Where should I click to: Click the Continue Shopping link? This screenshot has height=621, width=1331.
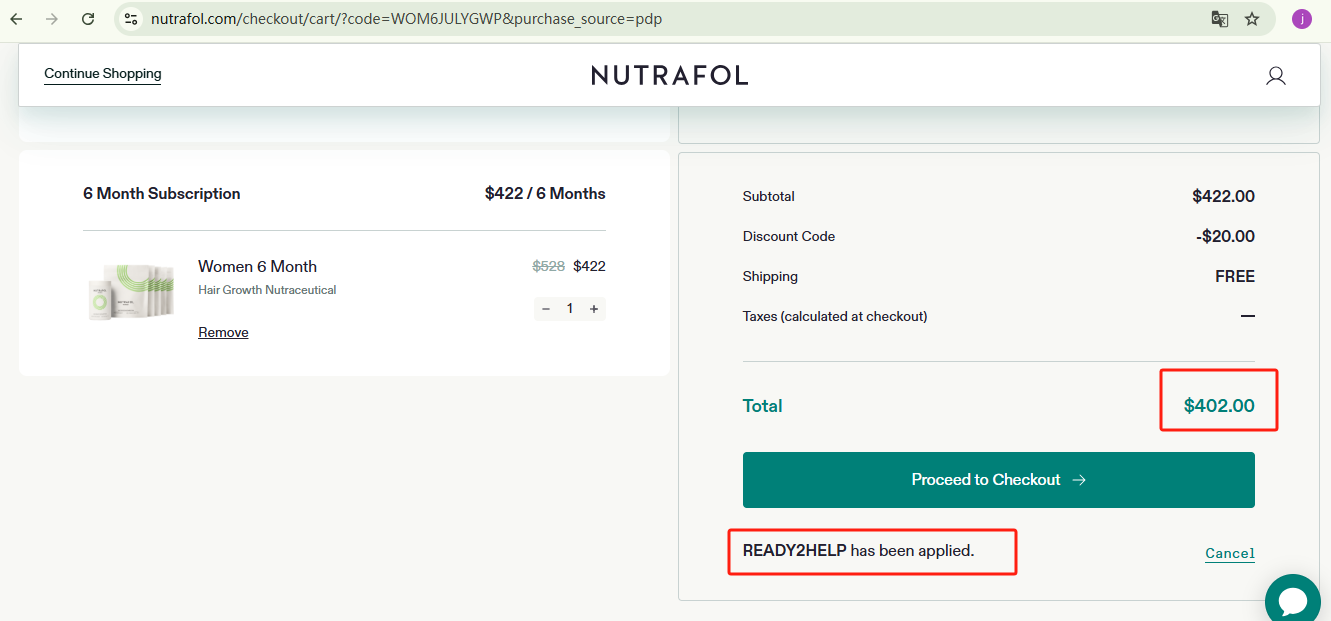pos(103,74)
